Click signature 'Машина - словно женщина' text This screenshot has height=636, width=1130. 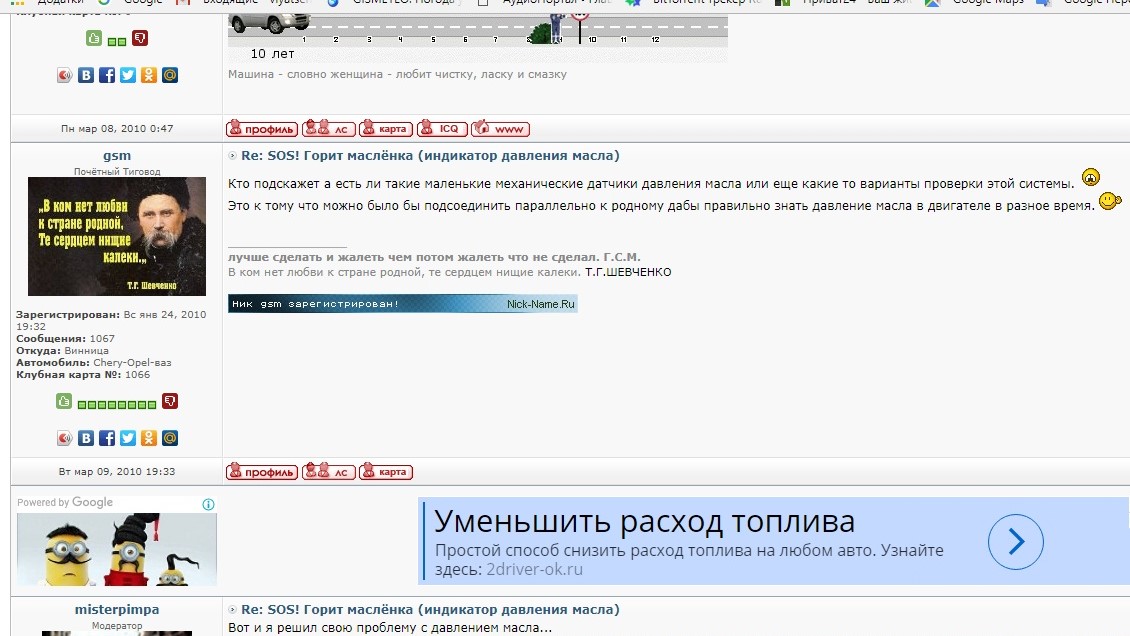coord(397,73)
